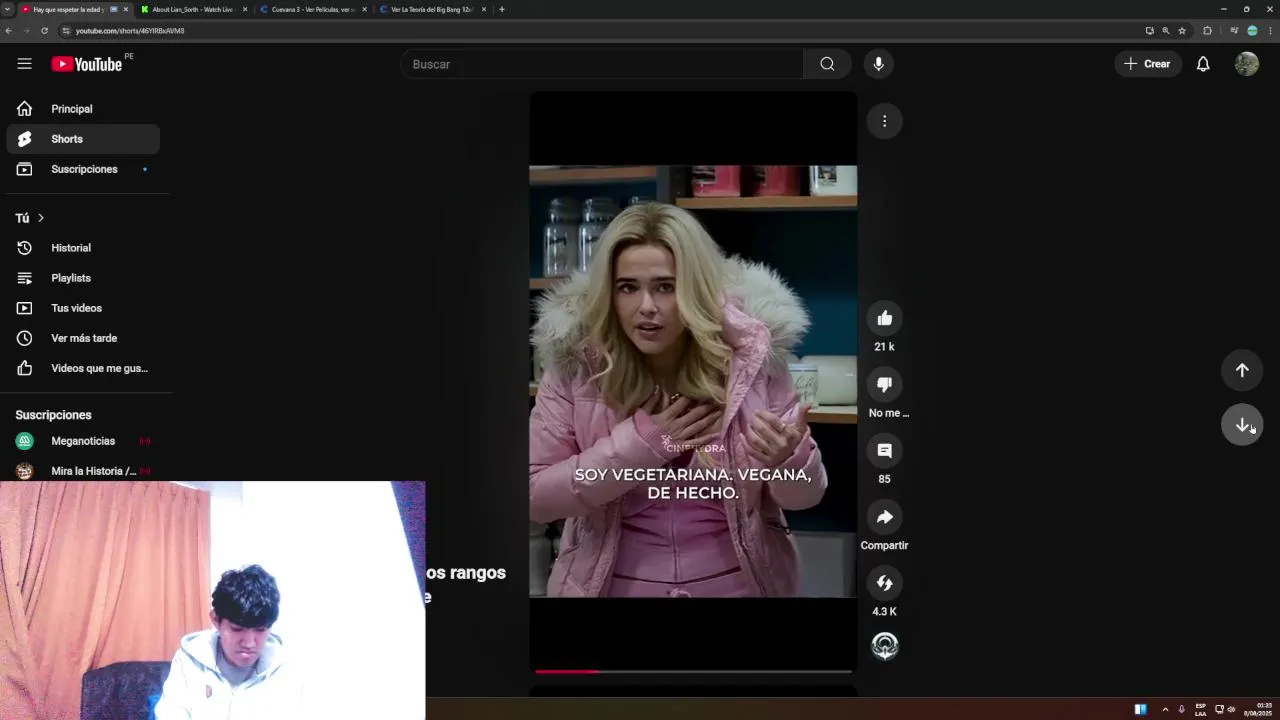
Task: Click the taskbar microphone tray icon
Action: pyautogui.click(x=1182, y=710)
